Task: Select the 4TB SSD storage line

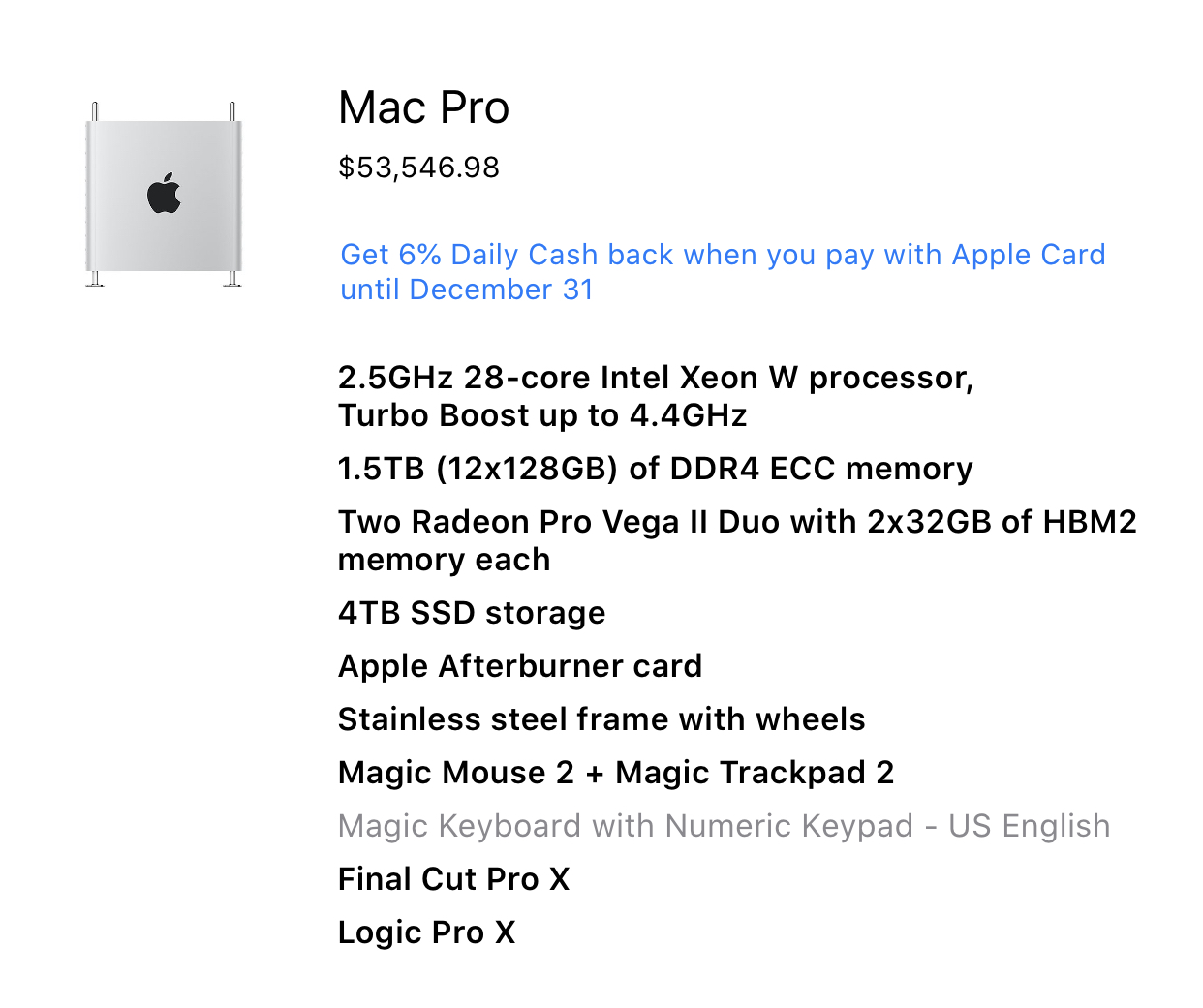Action: pyautogui.click(x=472, y=613)
